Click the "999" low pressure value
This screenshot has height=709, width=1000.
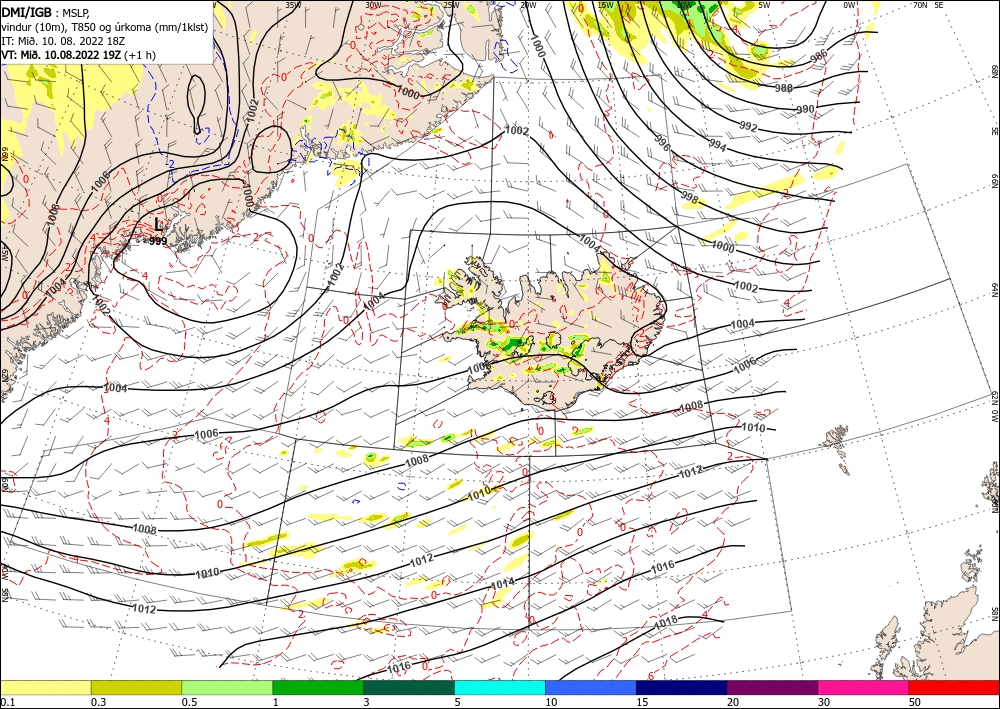[158, 241]
